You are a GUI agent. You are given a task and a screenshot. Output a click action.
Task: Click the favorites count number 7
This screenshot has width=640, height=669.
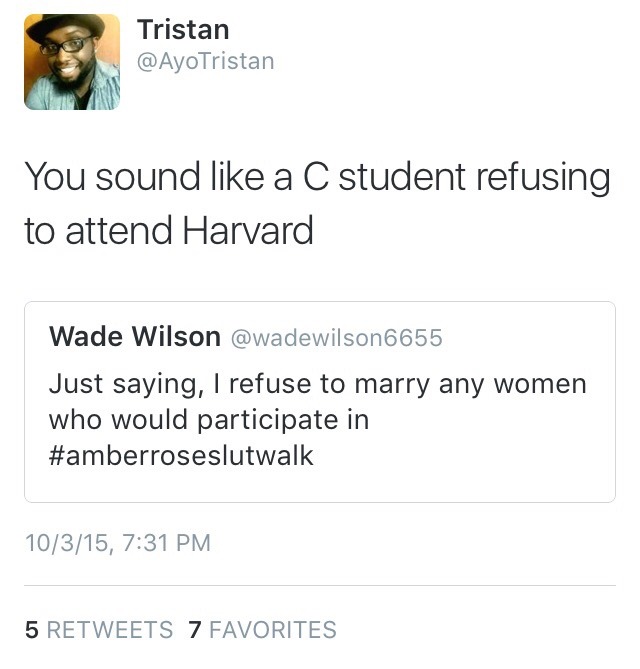[195, 630]
